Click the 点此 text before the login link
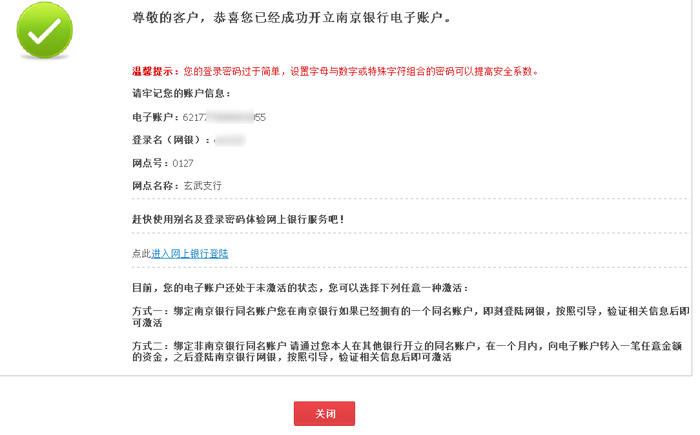 tap(141, 254)
